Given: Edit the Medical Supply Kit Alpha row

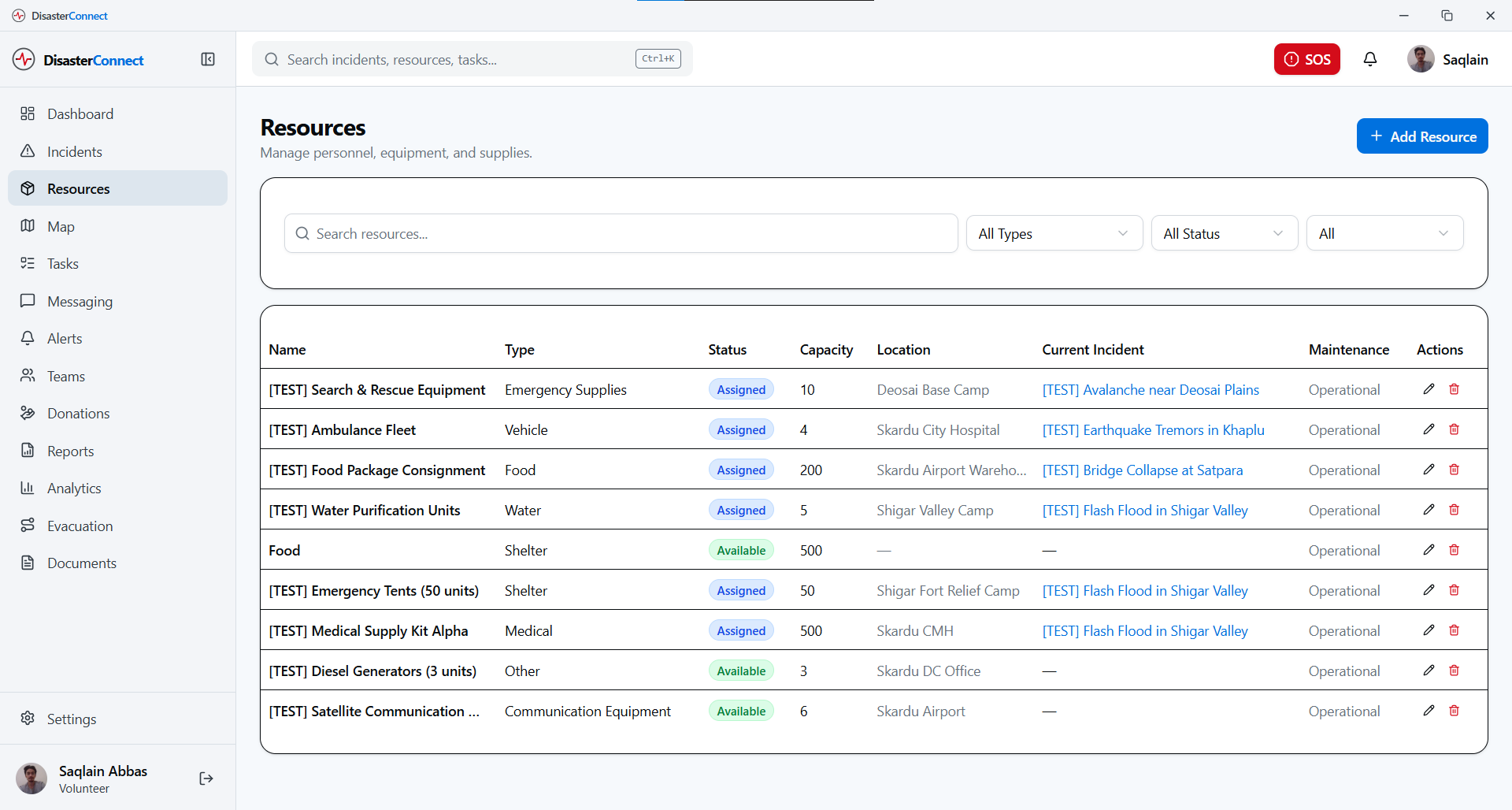Looking at the screenshot, I should pyautogui.click(x=1429, y=630).
